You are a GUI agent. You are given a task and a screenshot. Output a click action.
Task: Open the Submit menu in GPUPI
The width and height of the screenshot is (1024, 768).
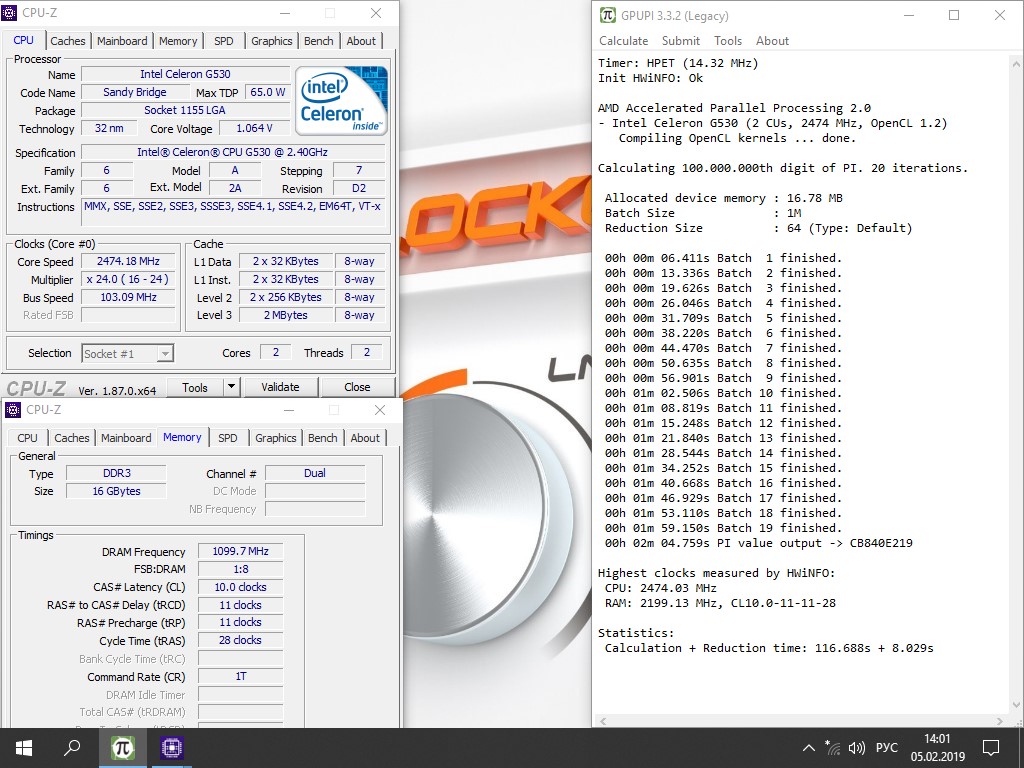coord(680,40)
